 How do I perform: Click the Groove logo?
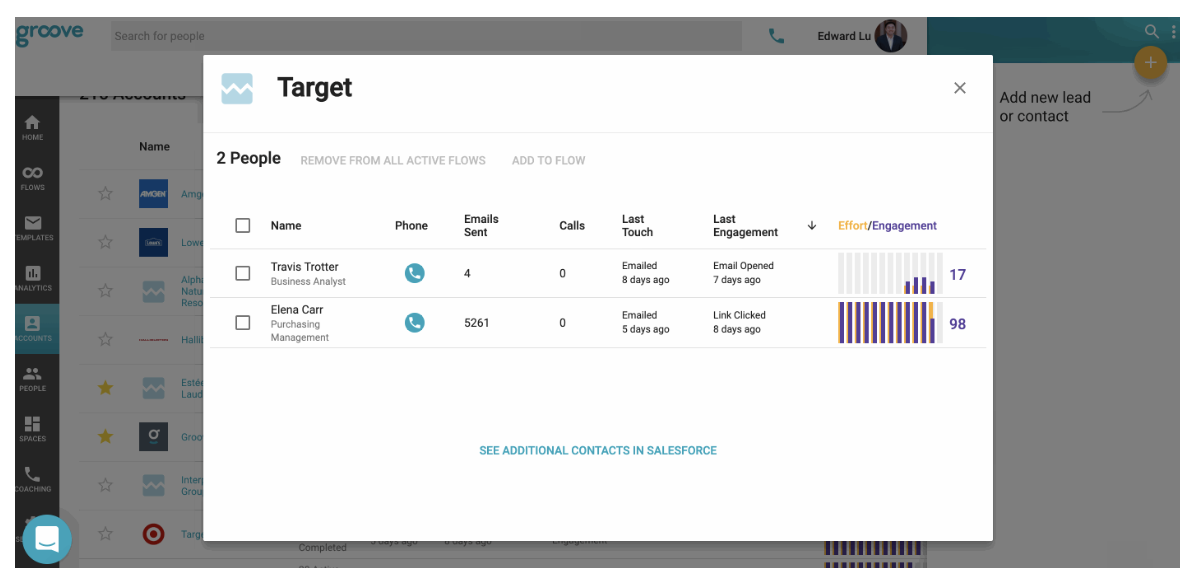point(50,35)
